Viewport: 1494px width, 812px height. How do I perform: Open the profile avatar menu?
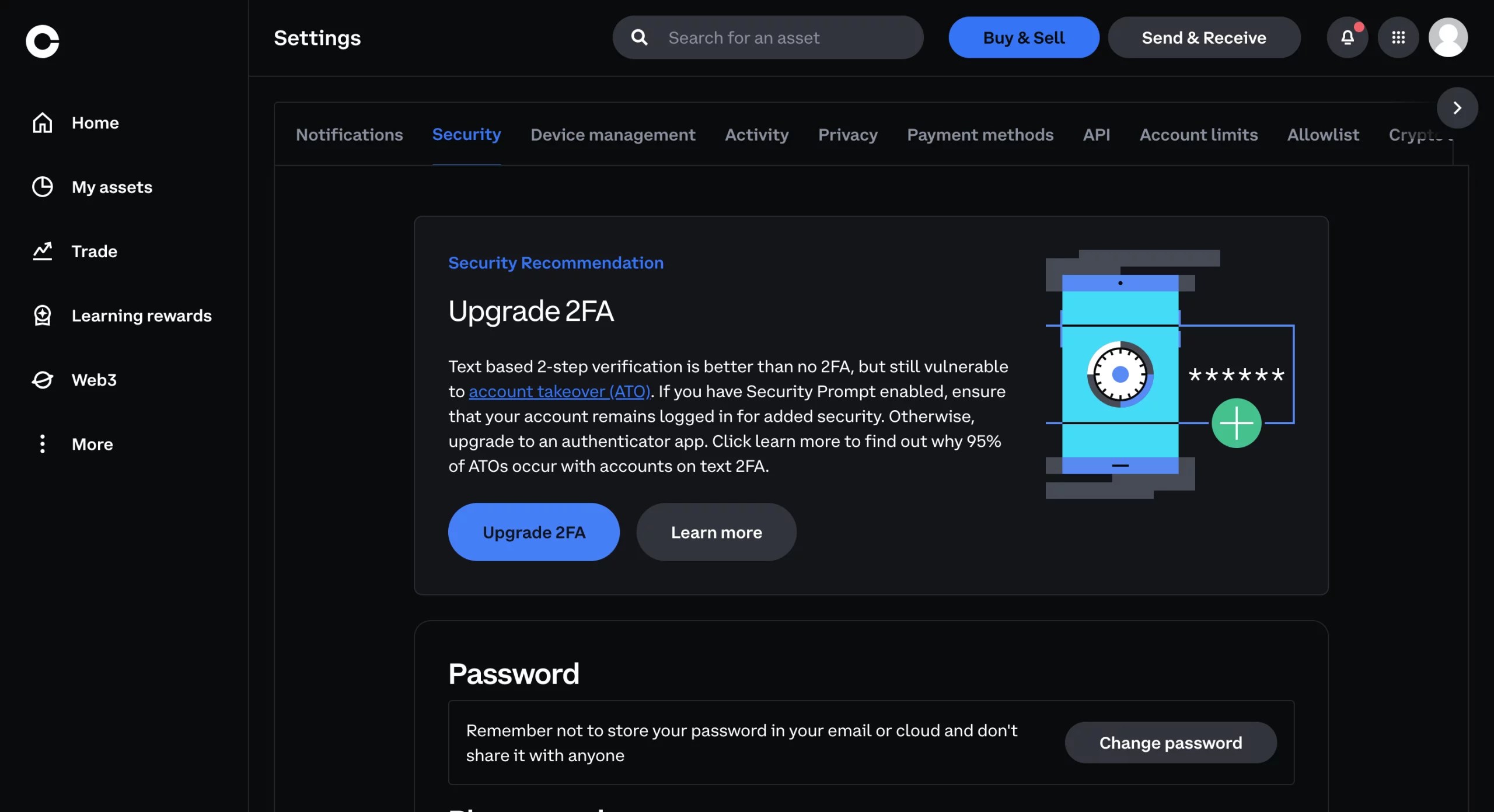(x=1448, y=38)
